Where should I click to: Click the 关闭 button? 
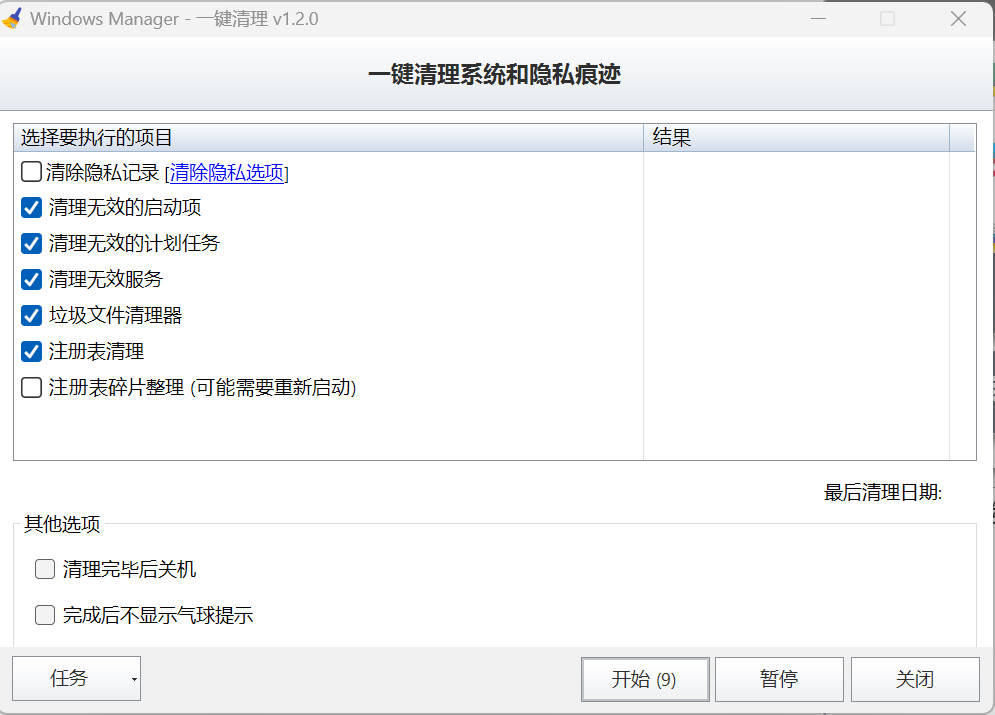click(x=915, y=679)
